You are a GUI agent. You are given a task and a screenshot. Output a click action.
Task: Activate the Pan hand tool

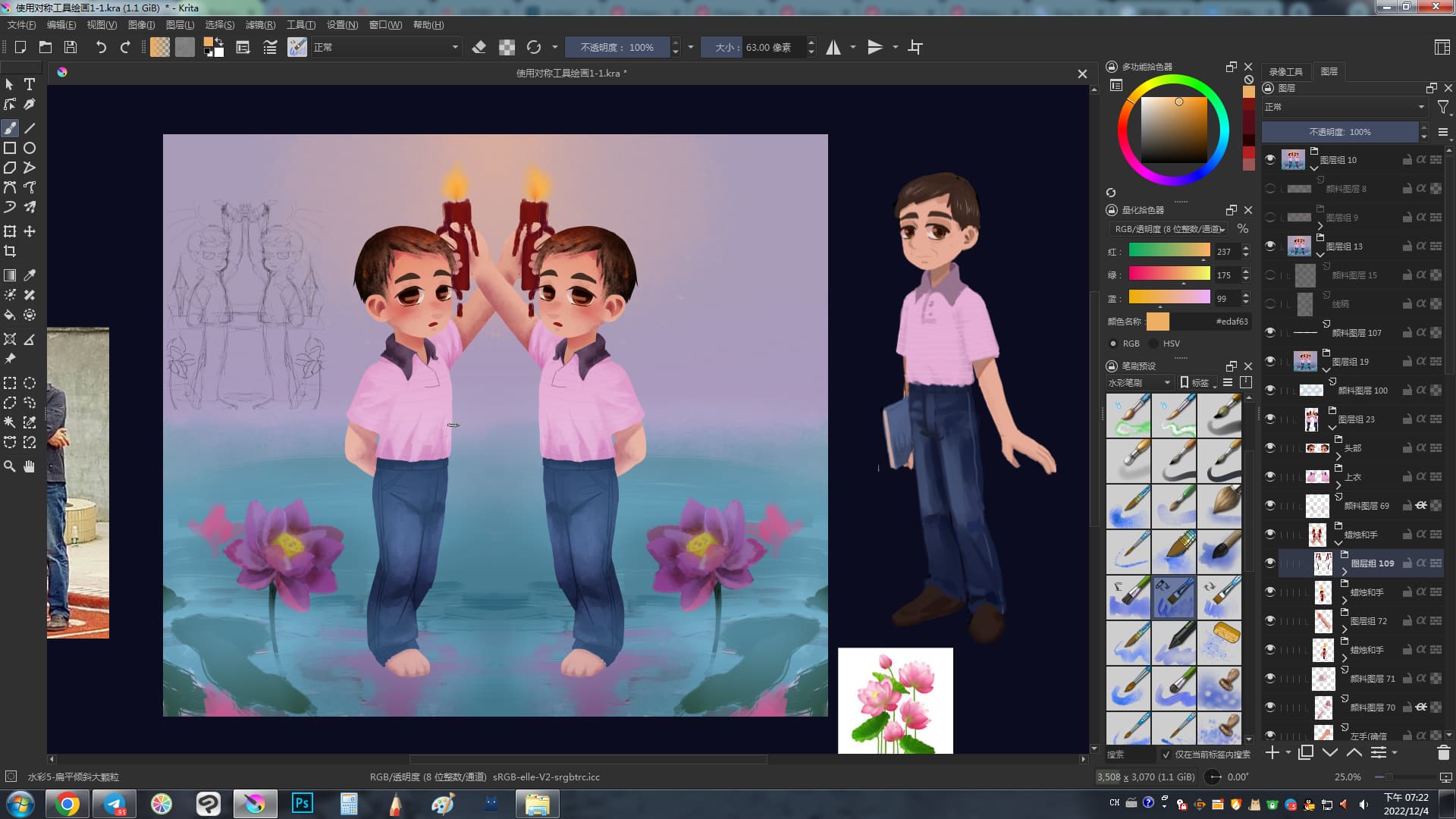click(30, 466)
